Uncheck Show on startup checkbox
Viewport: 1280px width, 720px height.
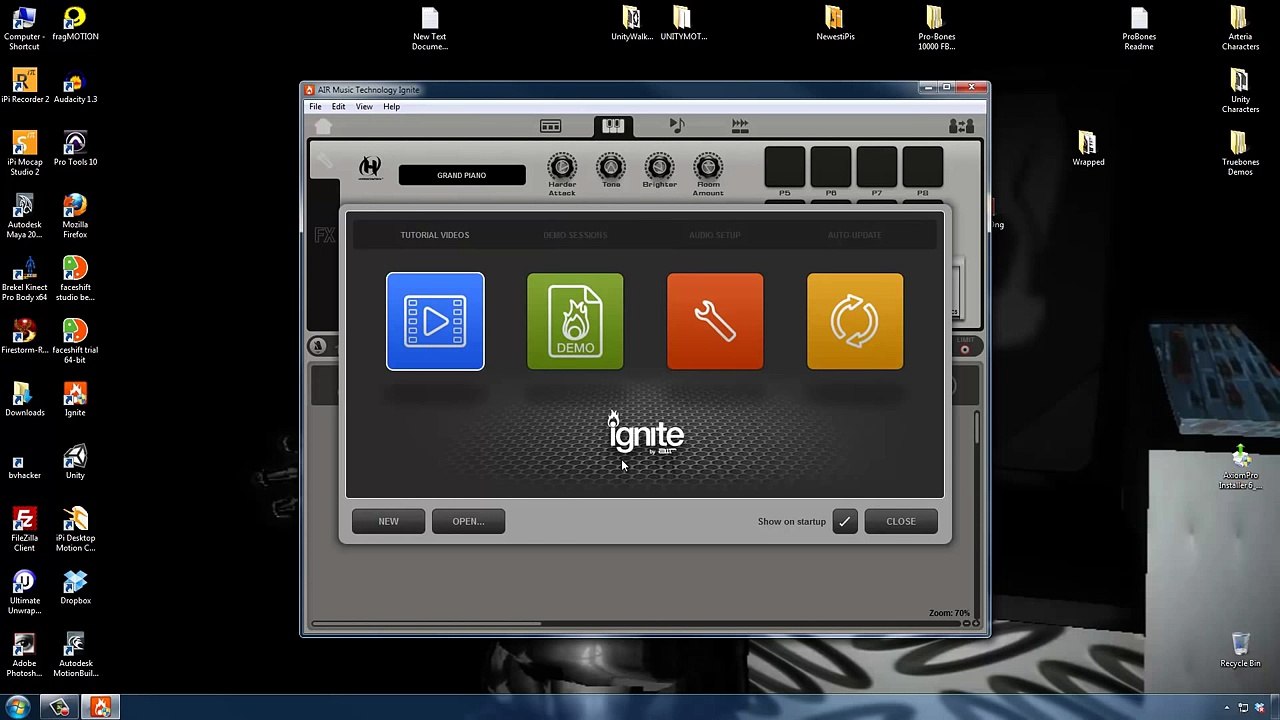pyautogui.click(x=845, y=521)
